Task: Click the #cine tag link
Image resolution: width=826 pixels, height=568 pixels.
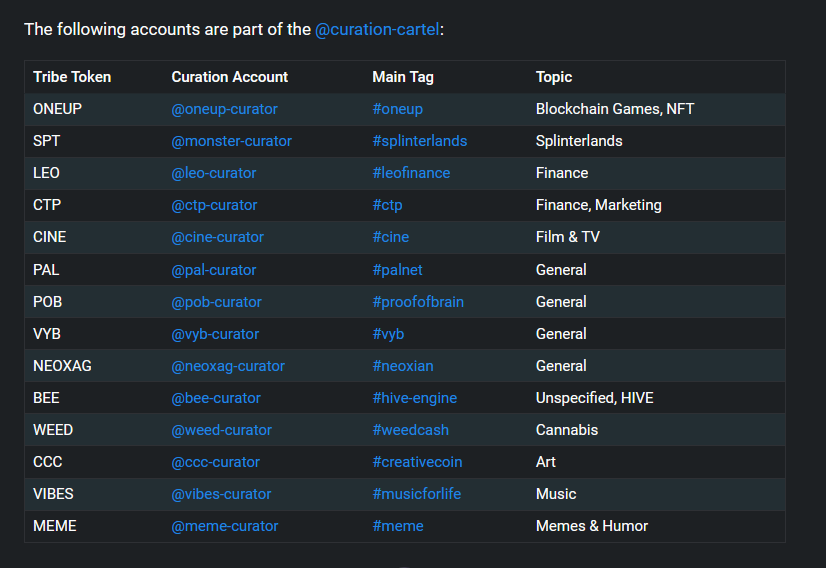Action: [391, 237]
